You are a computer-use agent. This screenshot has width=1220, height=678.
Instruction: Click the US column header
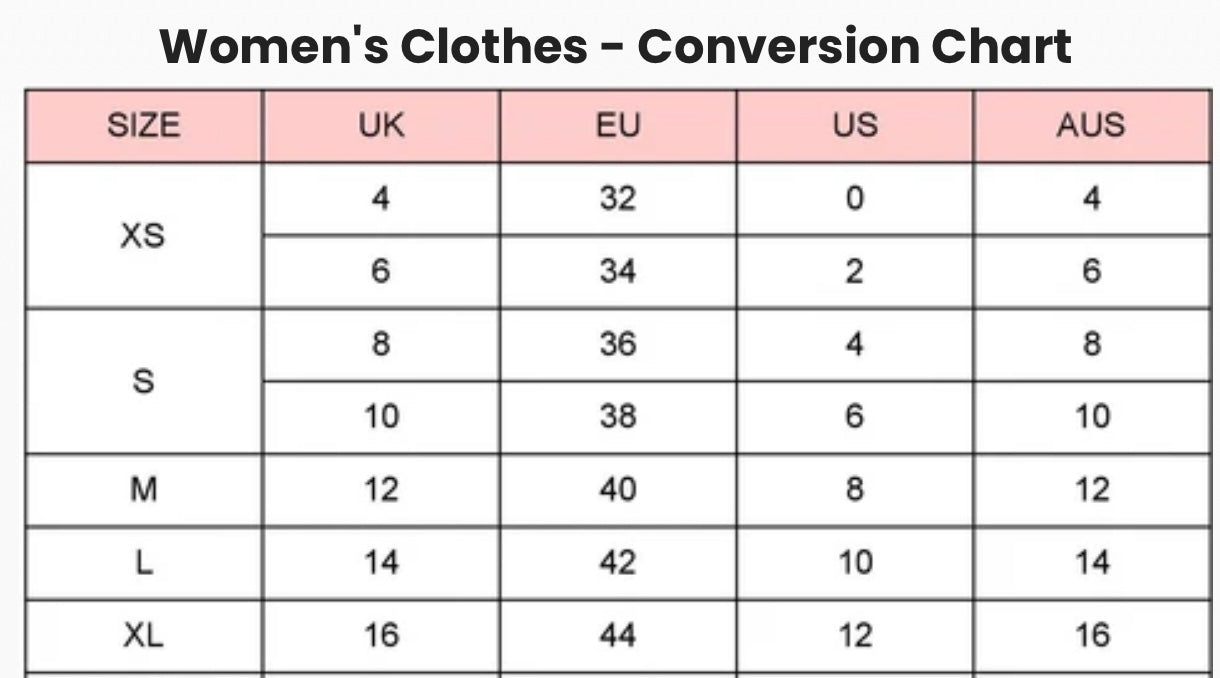[x=854, y=126]
